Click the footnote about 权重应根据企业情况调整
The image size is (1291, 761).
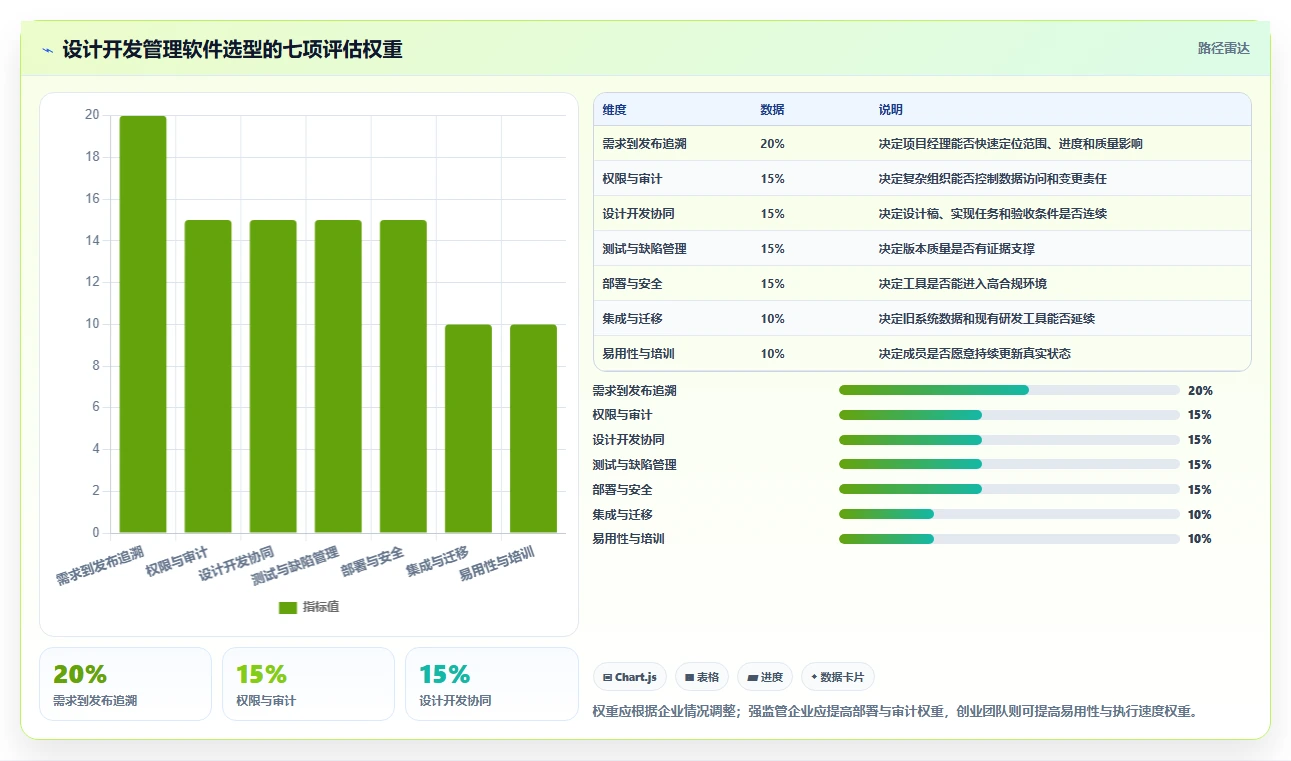[895, 712]
